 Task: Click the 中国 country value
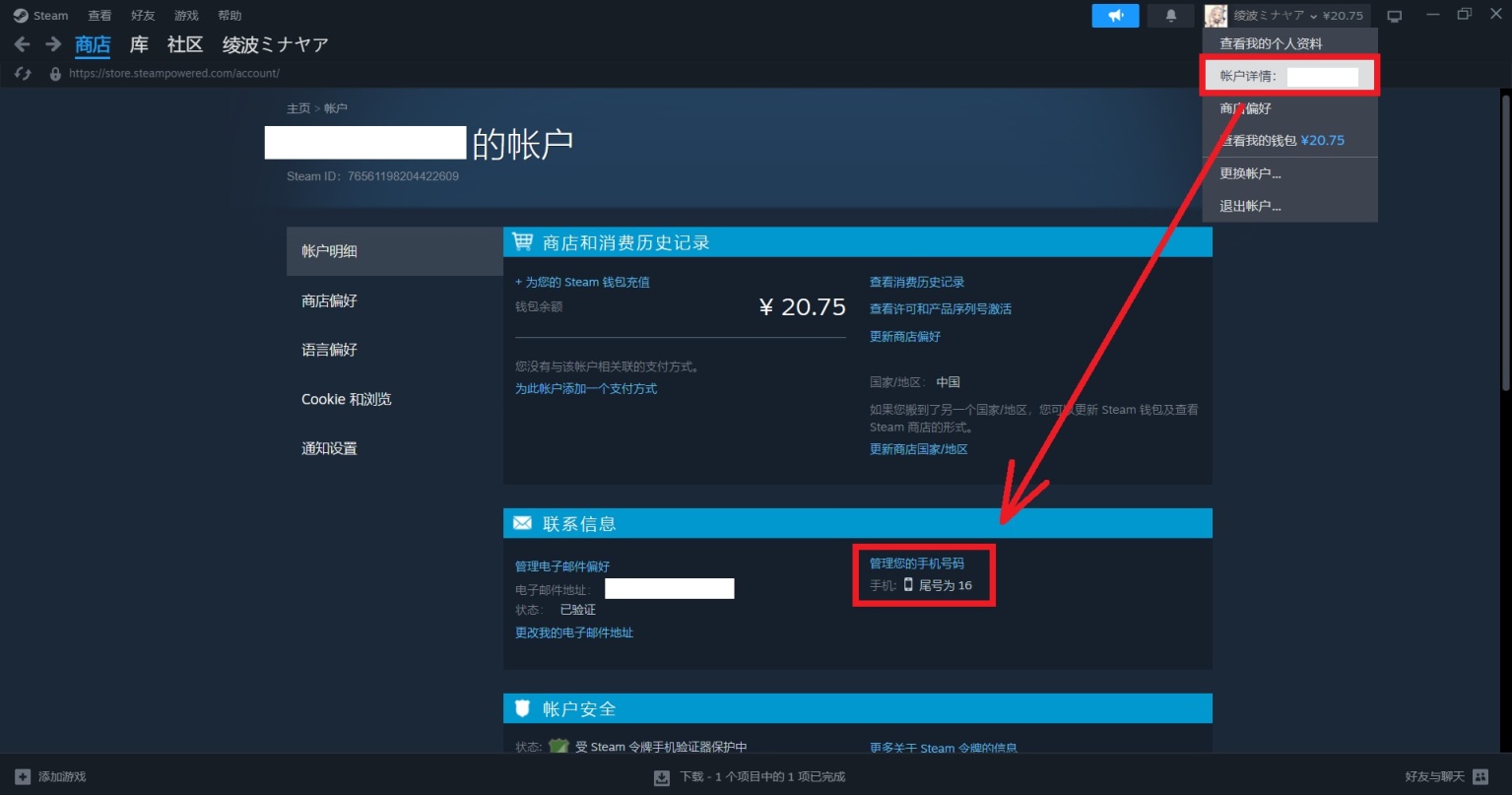click(x=948, y=382)
